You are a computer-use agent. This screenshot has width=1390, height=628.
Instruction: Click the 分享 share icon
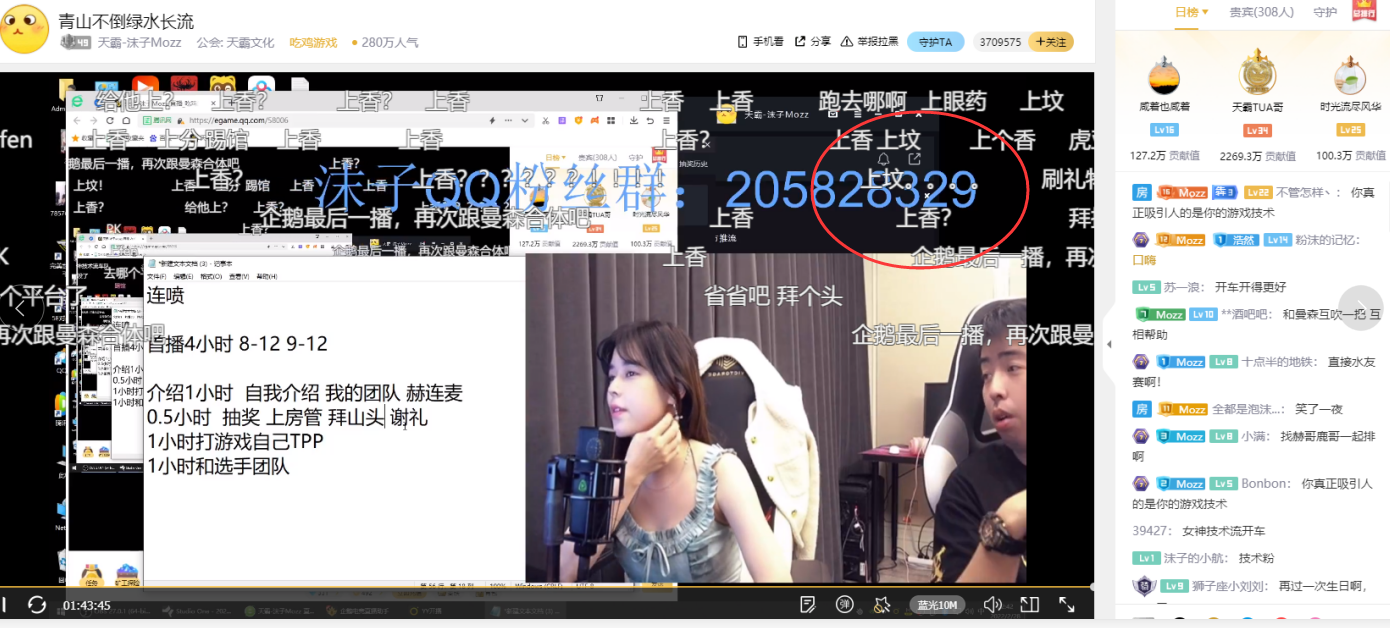tap(800, 42)
